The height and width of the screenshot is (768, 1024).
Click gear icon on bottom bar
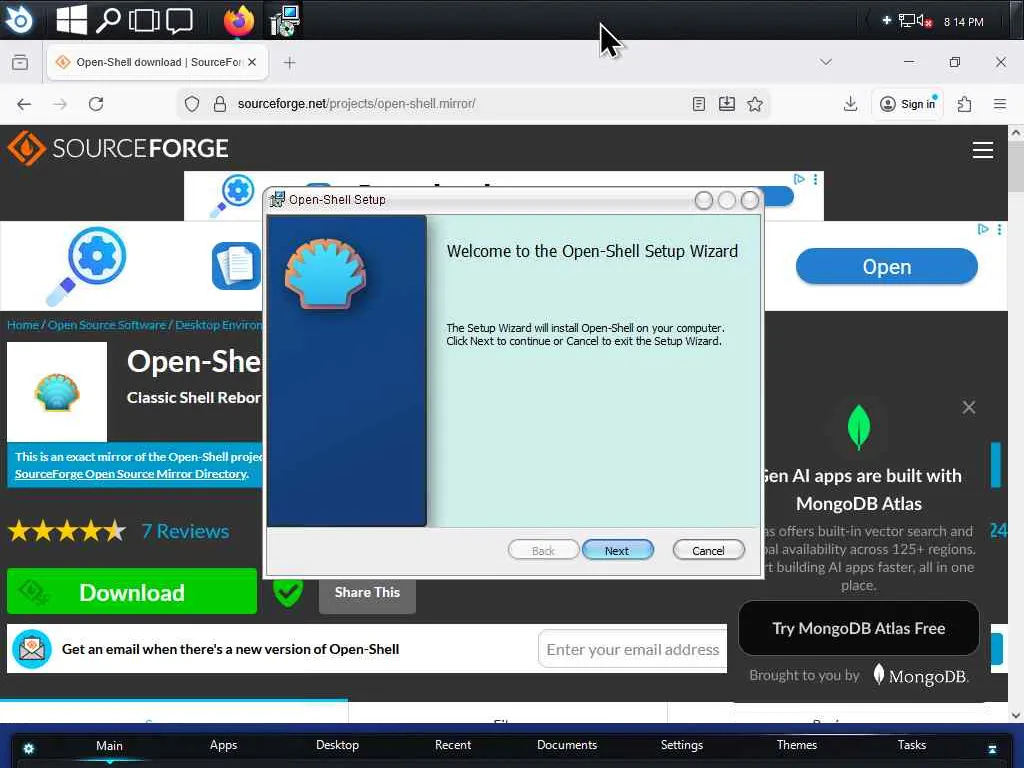pos(29,748)
